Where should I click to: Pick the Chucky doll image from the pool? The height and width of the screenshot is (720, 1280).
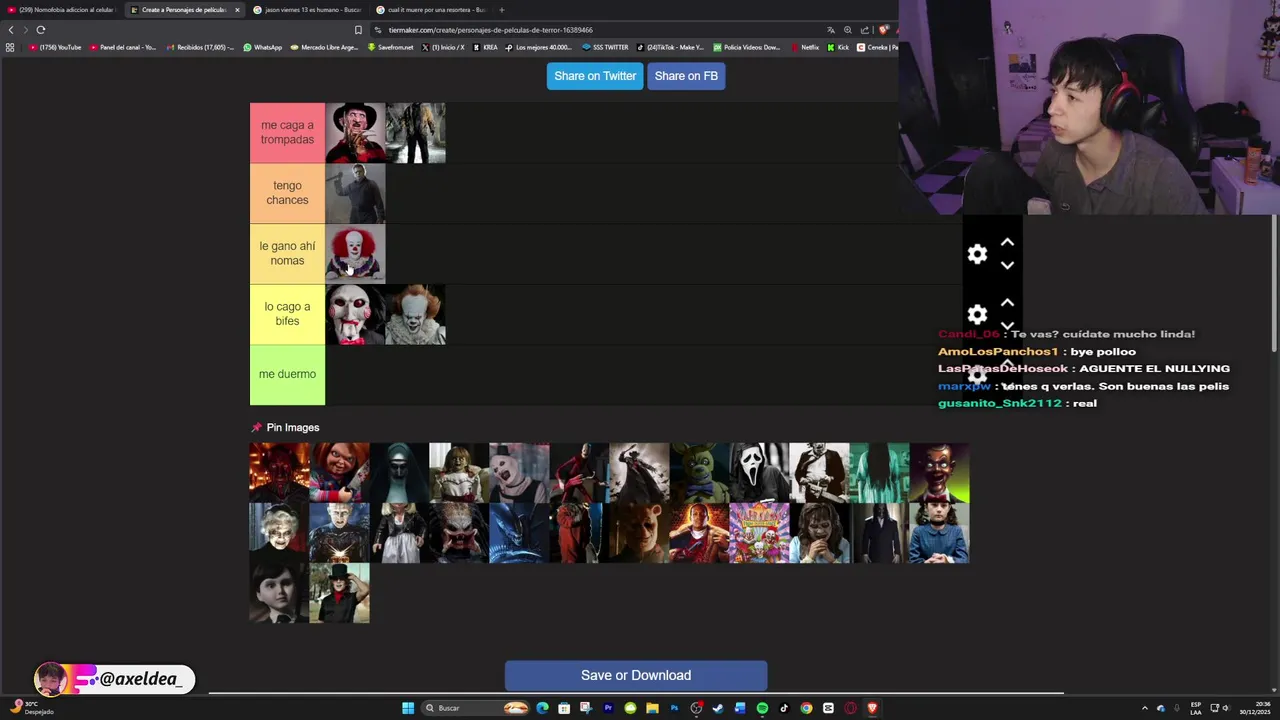pos(339,473)
